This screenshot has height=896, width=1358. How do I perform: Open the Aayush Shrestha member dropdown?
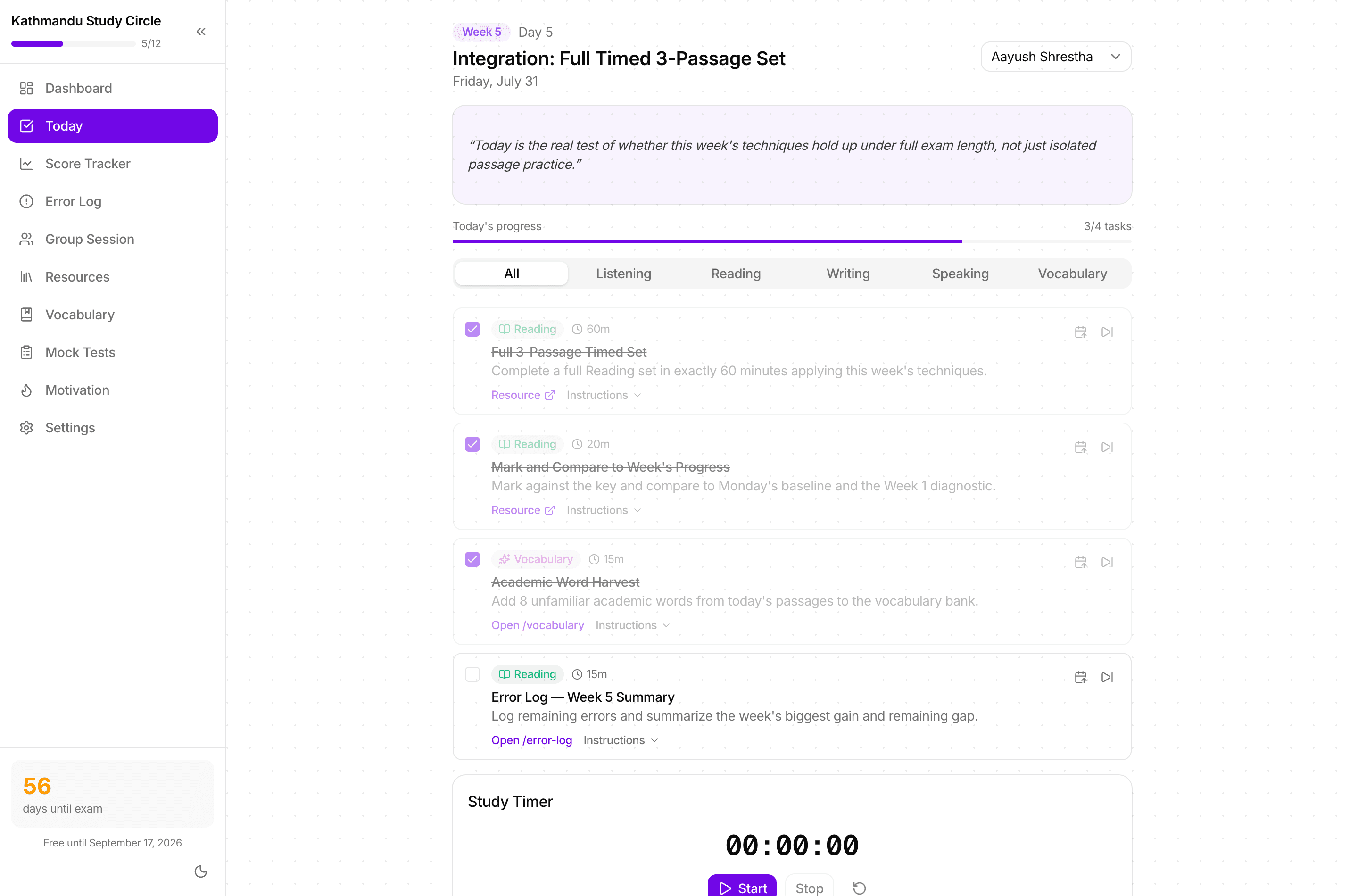(x=1056, y=57)
